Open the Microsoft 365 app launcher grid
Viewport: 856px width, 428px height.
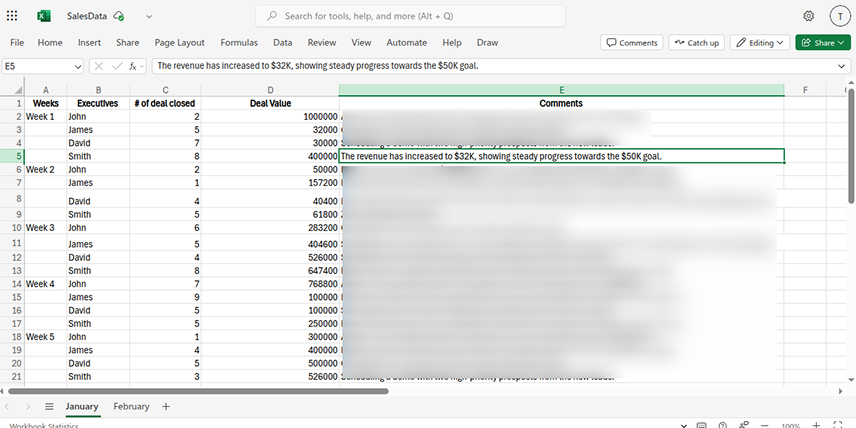12,16
